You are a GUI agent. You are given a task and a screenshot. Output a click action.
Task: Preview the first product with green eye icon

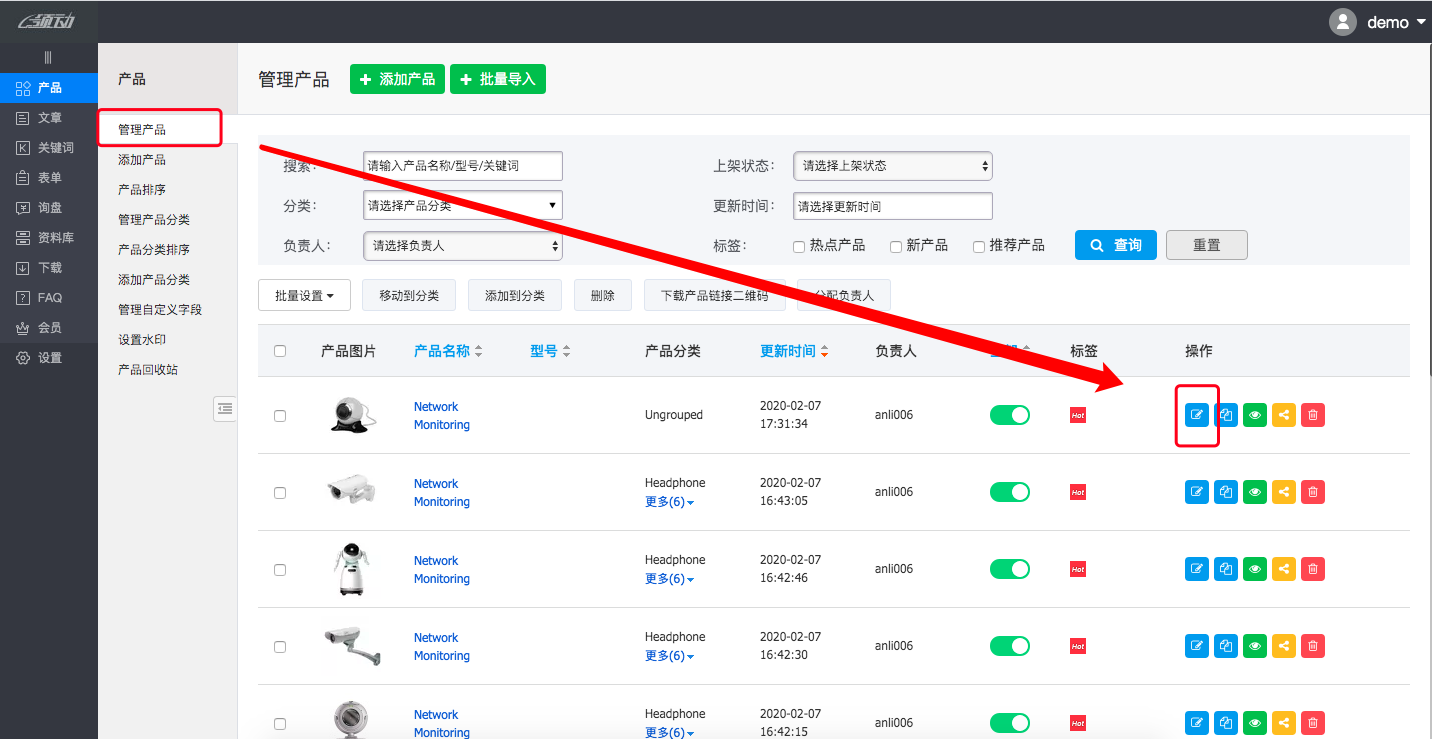coord(1255,414)
